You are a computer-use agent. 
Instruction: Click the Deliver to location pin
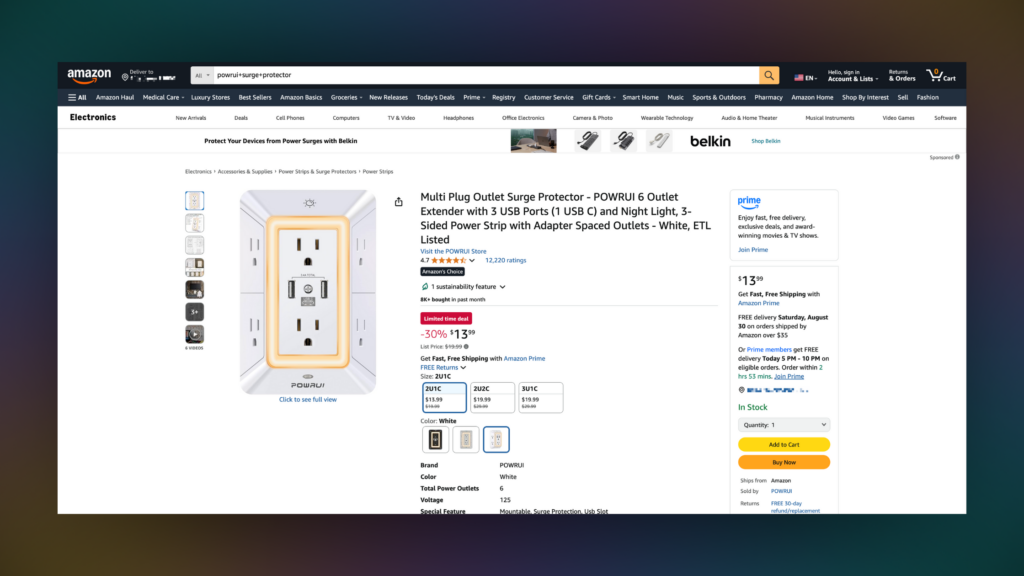click(x=125, y=77)
